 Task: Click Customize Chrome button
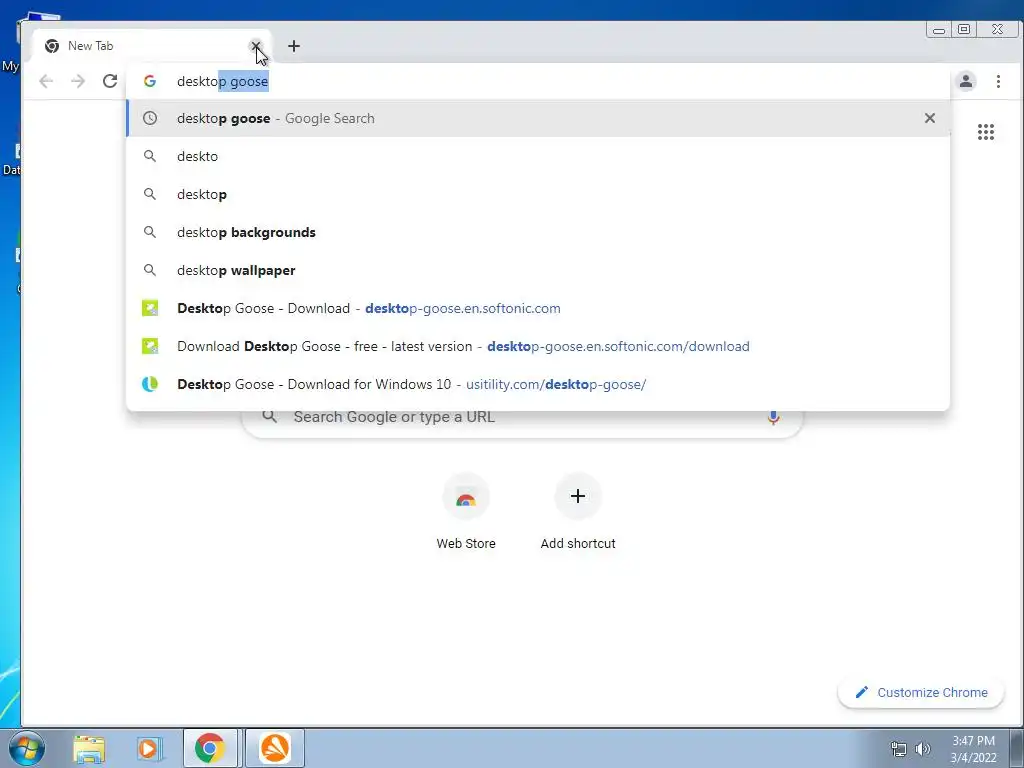[x=921, y=692]
